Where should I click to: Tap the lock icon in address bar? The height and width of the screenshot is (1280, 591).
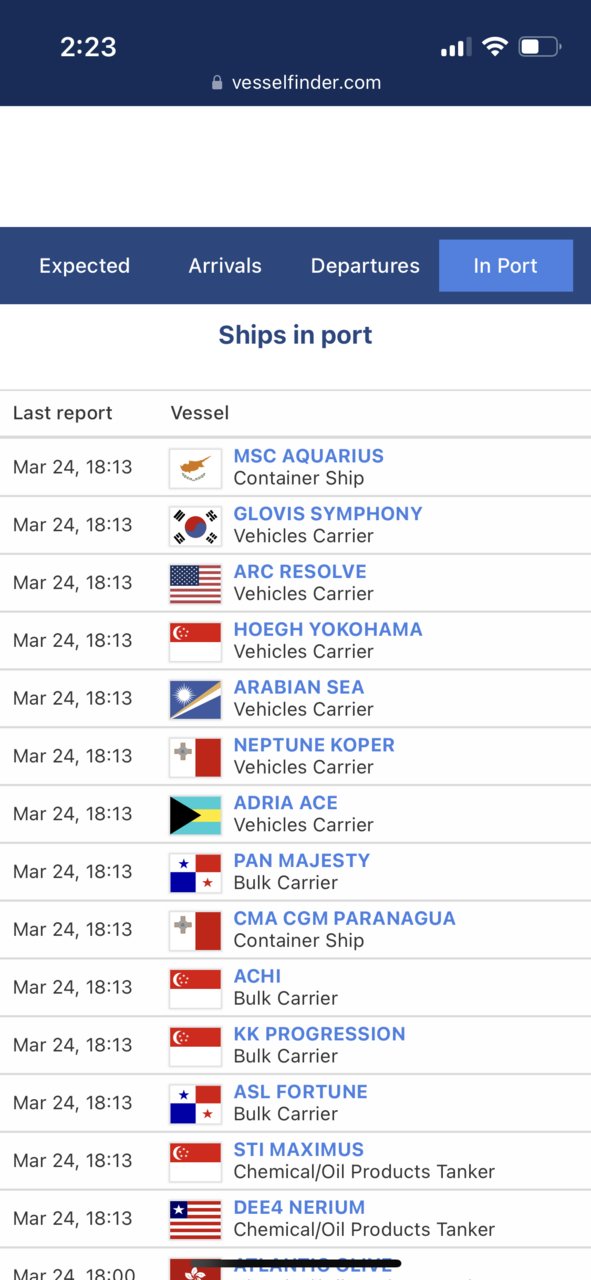217,83
